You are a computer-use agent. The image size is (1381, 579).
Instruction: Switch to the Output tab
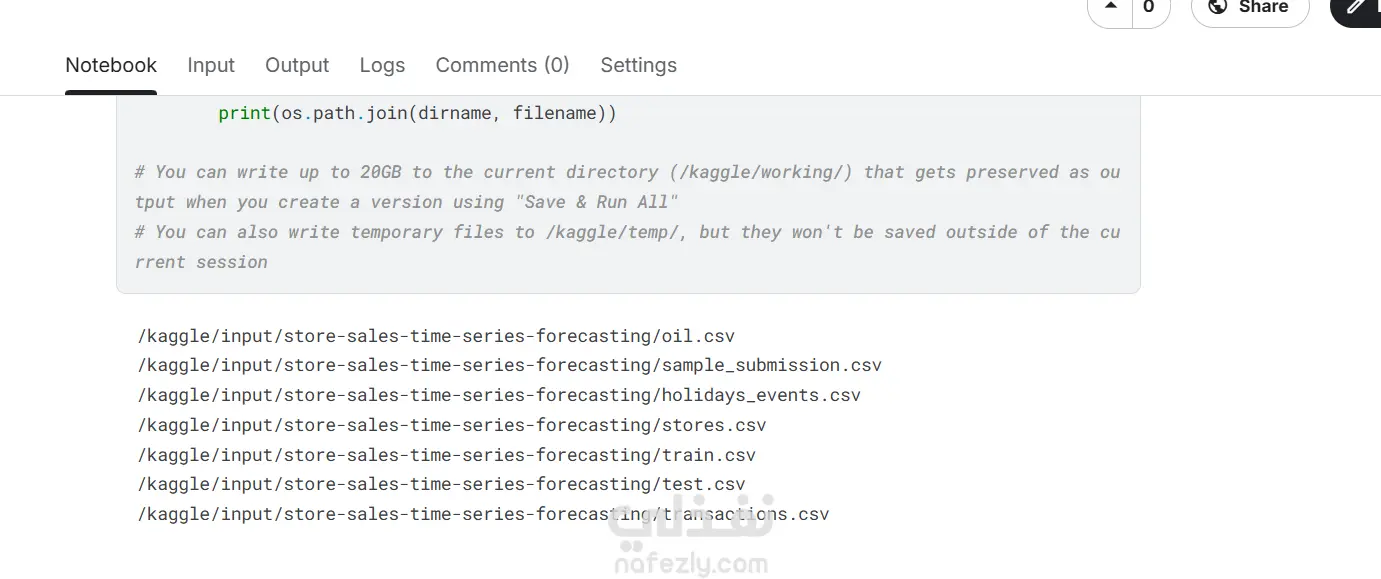pyautogui.click(x=297, y=65)
